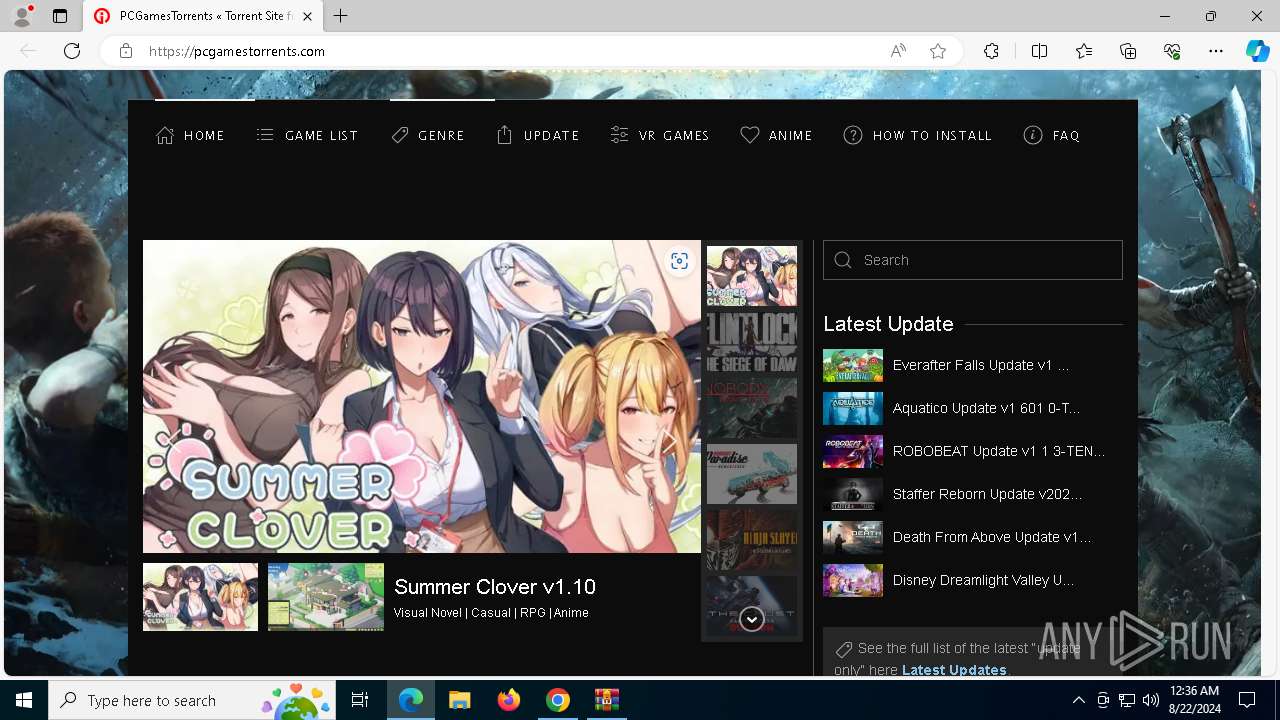Click the ROBOBEAT game thumbnail
The height and width of the screenshot is (720, 1280).
coord(853,452)
